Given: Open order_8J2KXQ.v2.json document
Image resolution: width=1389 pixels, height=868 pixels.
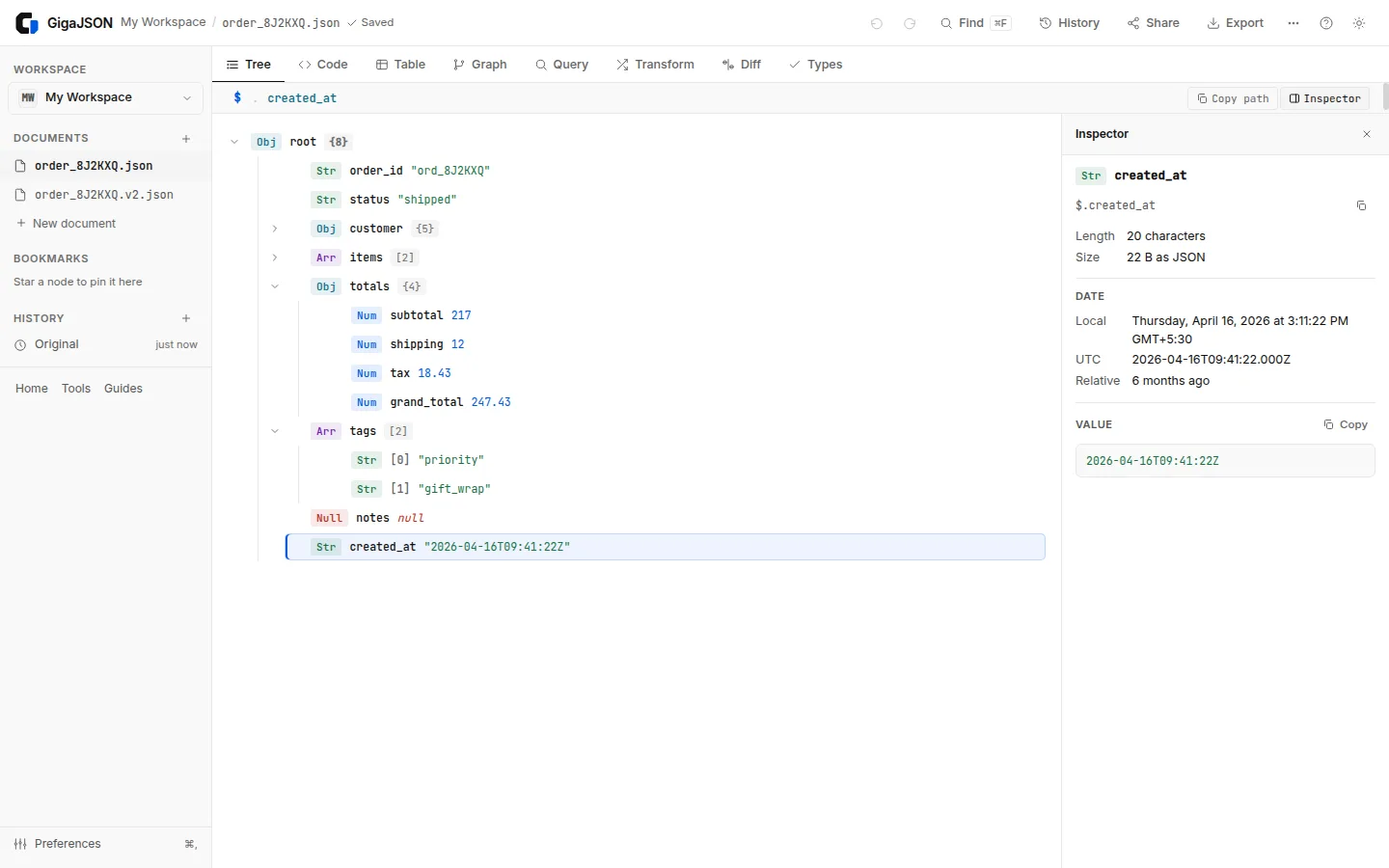Looking at the screenshot, I should [105, 195].
